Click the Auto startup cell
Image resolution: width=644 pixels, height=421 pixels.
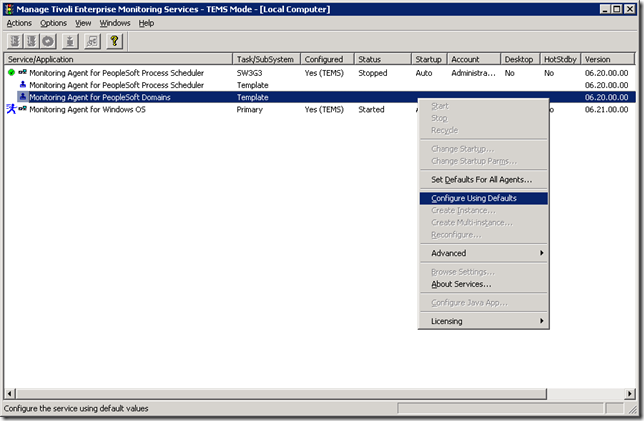[x=424, y=73]
